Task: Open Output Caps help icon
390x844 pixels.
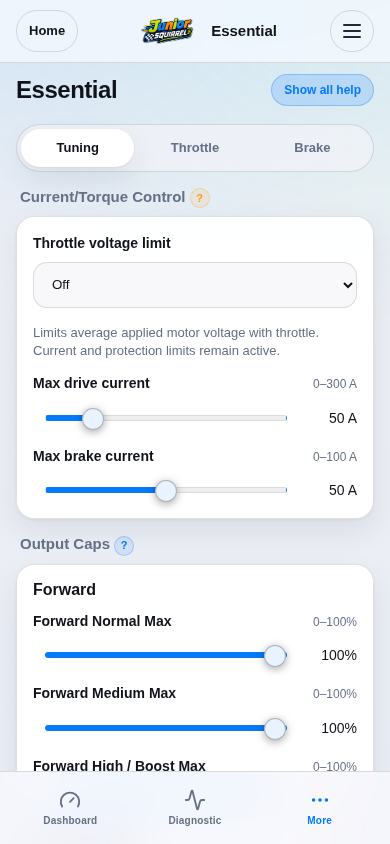Action: click(124, 546)
